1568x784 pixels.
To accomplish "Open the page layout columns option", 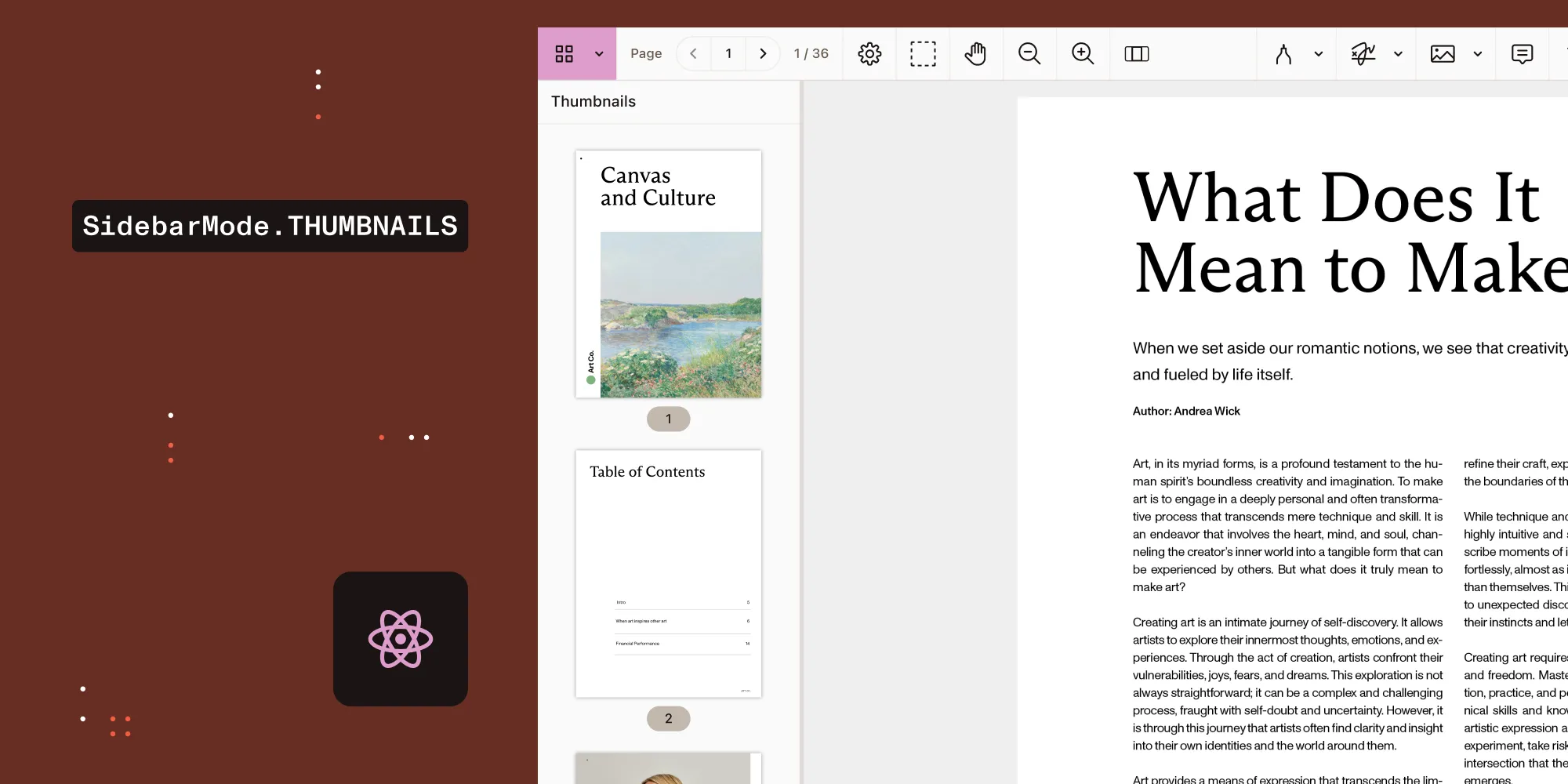I will pos(1136,54).
